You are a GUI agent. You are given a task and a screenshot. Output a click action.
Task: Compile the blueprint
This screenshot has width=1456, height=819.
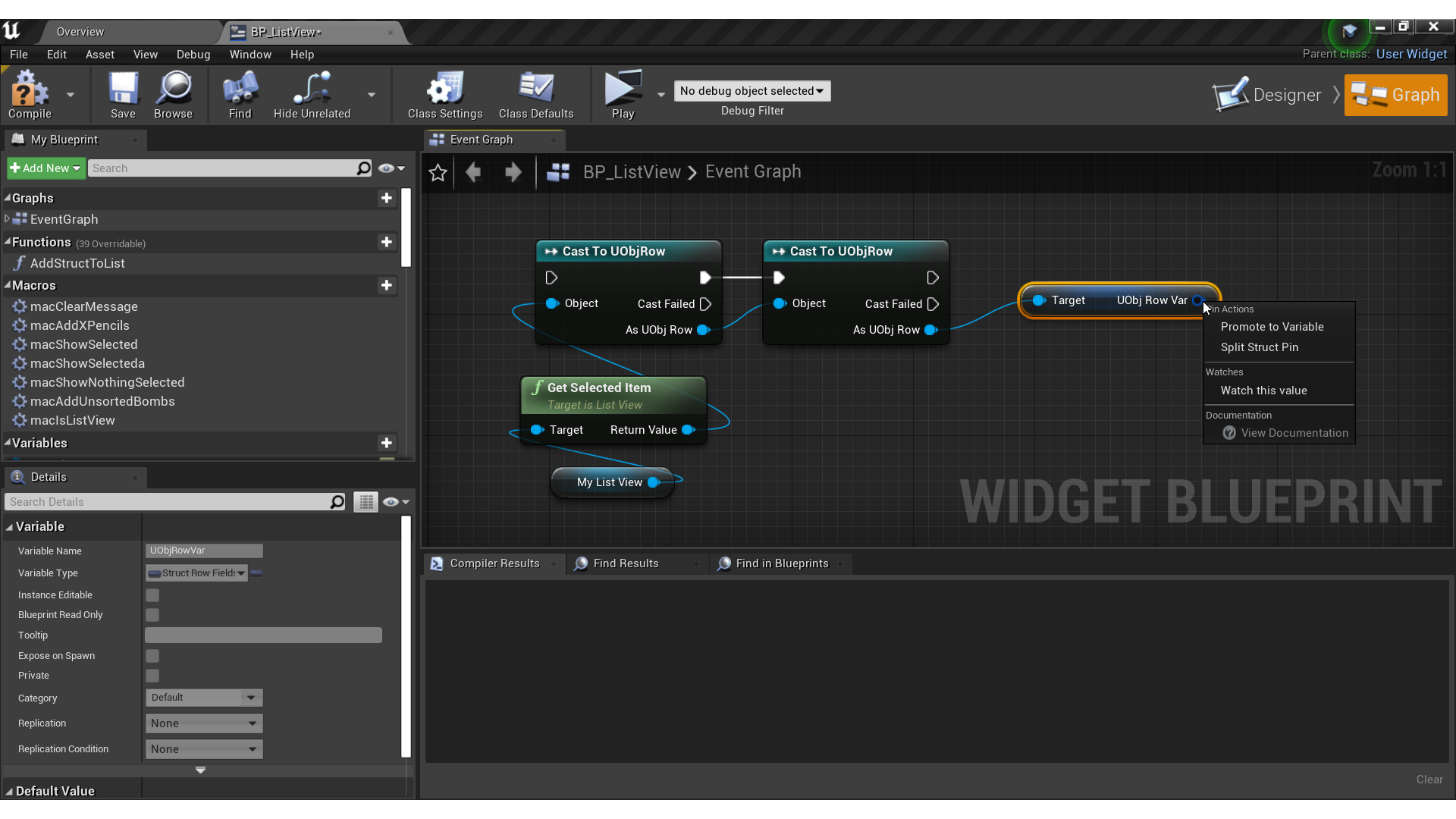coord(28,93)
